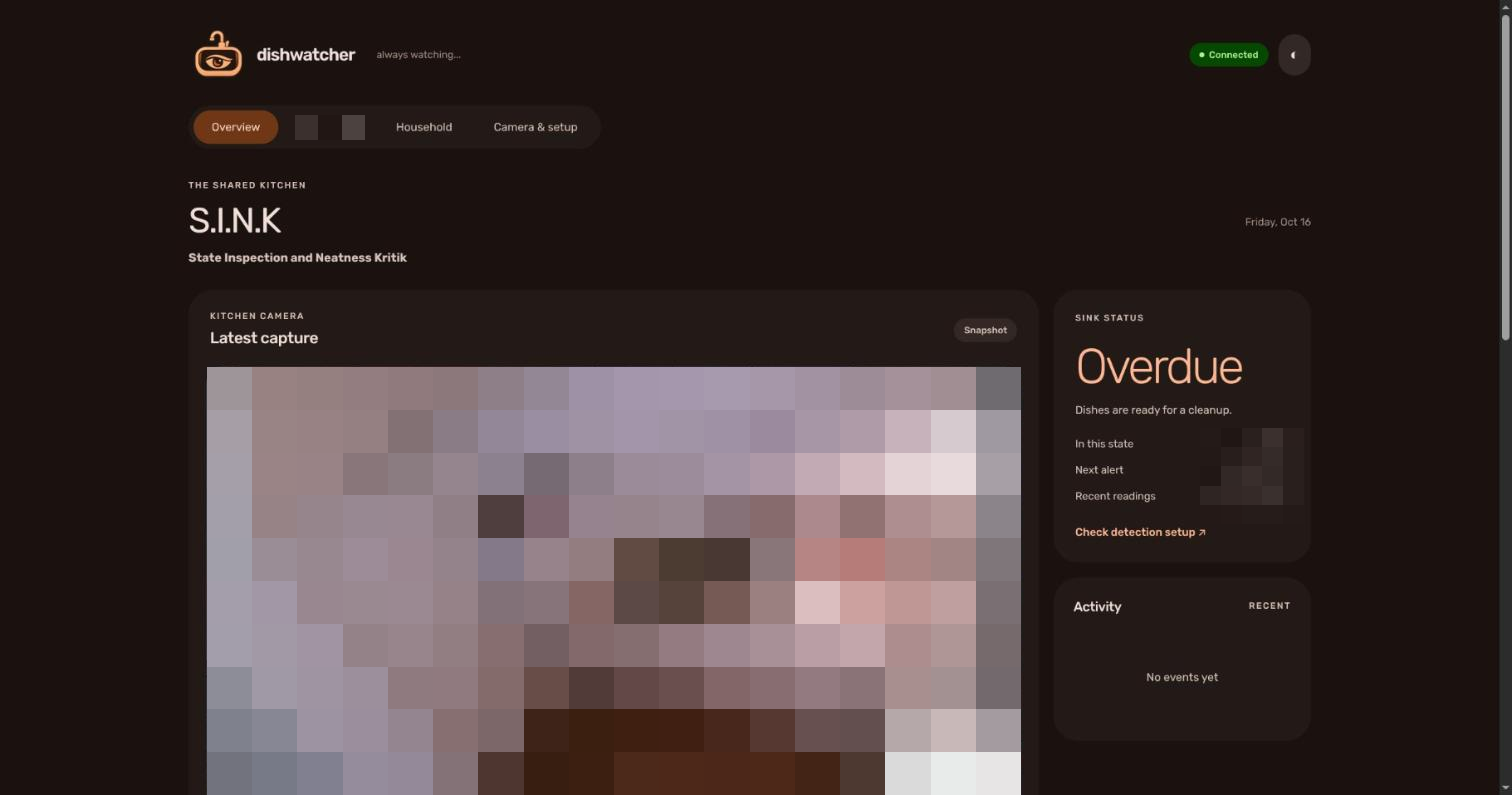
Task: Open the pixelated tab next to Overview
Action: pos(330,127)
